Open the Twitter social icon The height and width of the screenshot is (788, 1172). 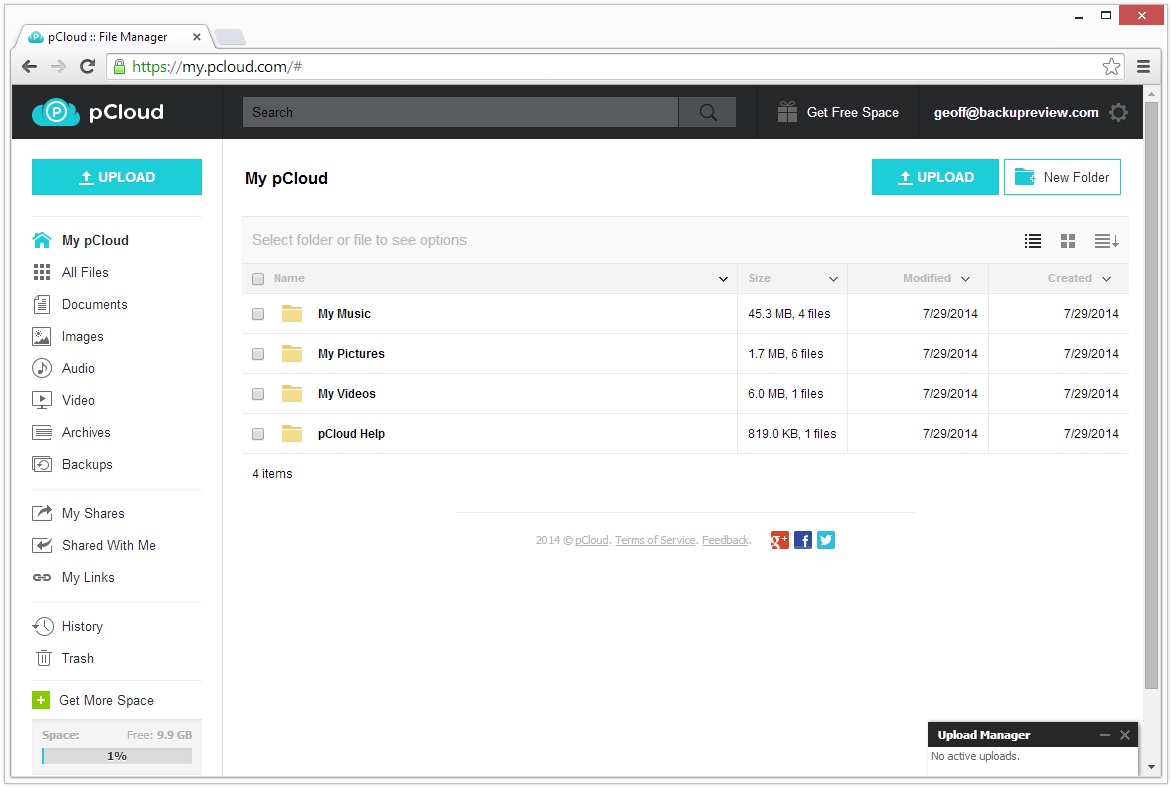click(x=826, y=540)
